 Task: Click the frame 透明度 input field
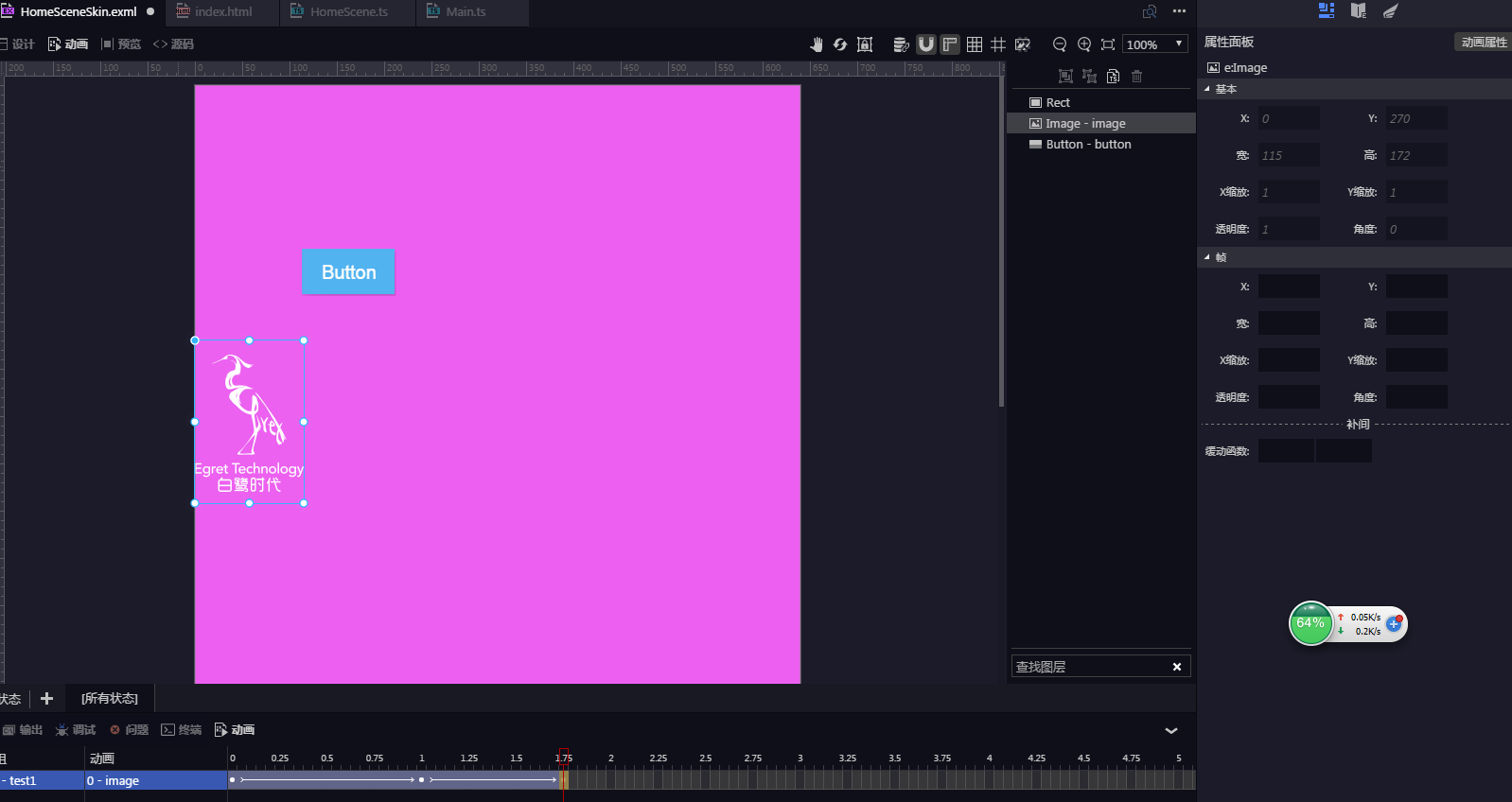coord(1289,397)
